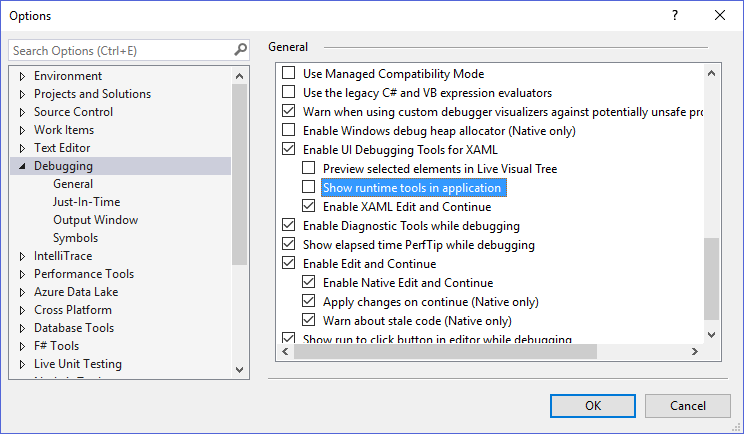The image size is (744, 434).
Task: Check Preview selected elements in Live Visual Tree
Action: pyautogui.click(x=309, y=169)
